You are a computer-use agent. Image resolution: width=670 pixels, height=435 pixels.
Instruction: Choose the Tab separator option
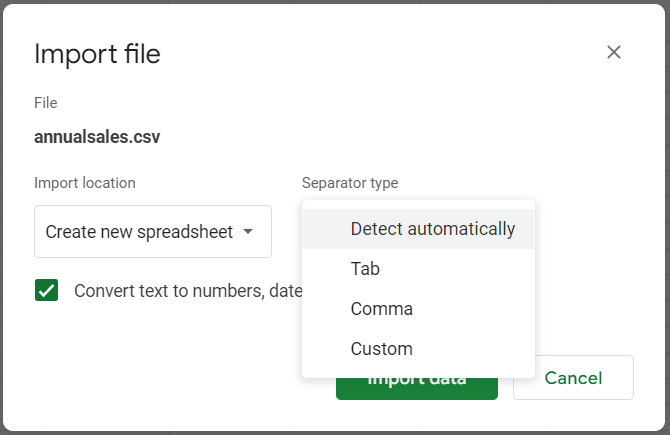[365, 269]
